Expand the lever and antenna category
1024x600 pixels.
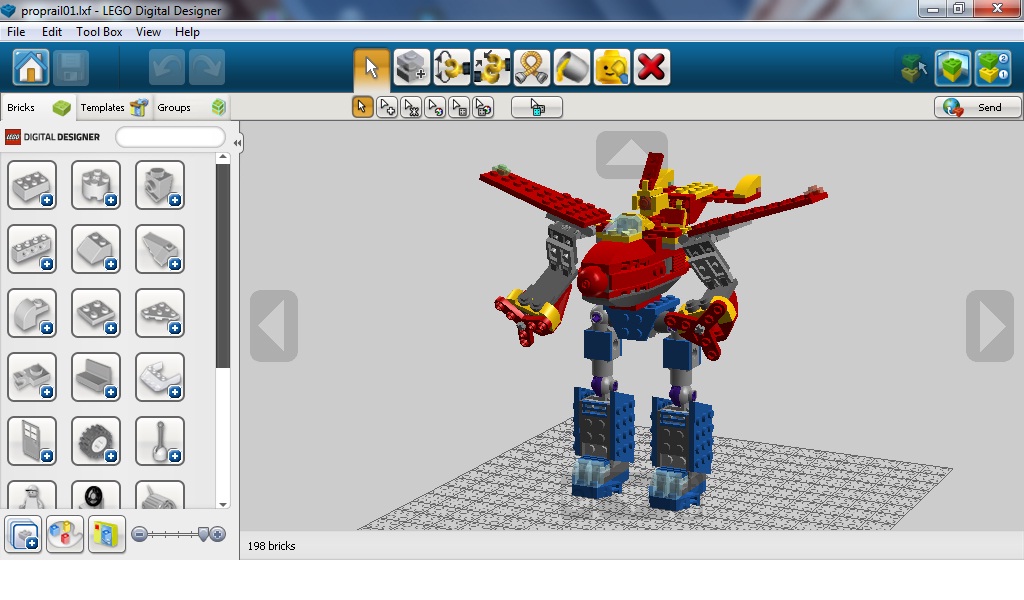(160, 441)
